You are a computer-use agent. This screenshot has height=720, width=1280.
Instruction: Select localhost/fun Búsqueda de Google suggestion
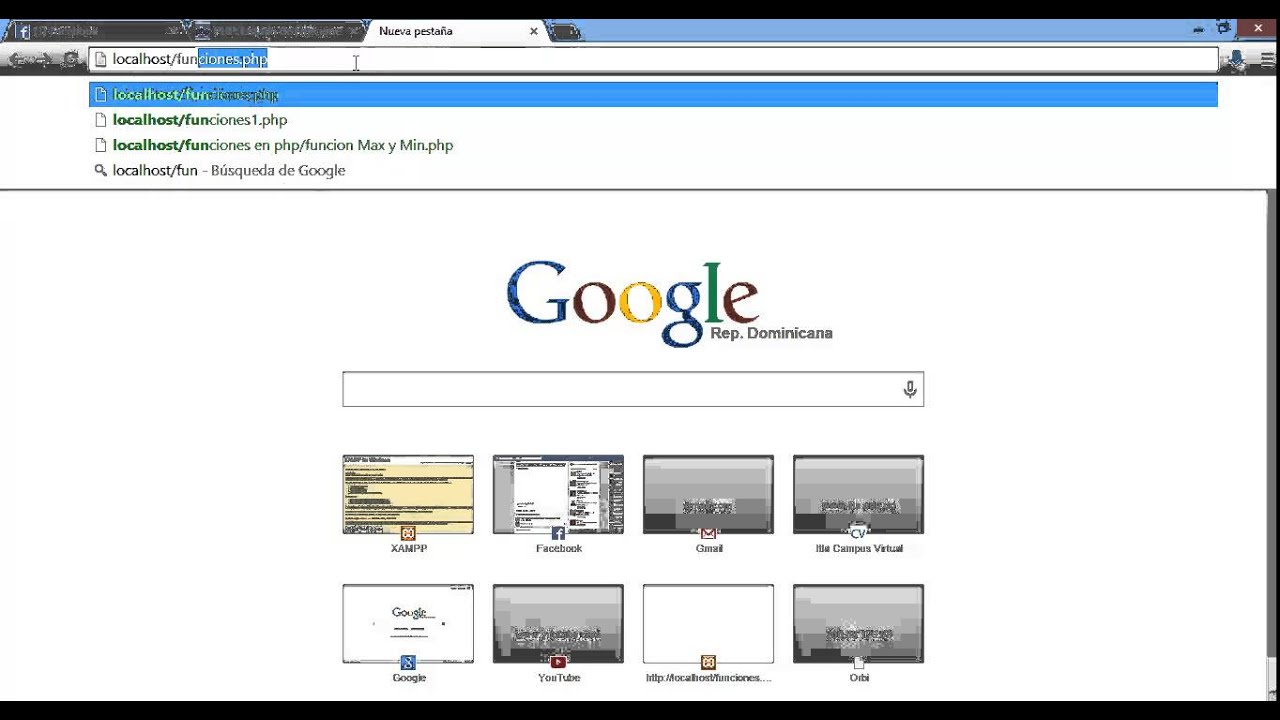[x=653, y=170]
